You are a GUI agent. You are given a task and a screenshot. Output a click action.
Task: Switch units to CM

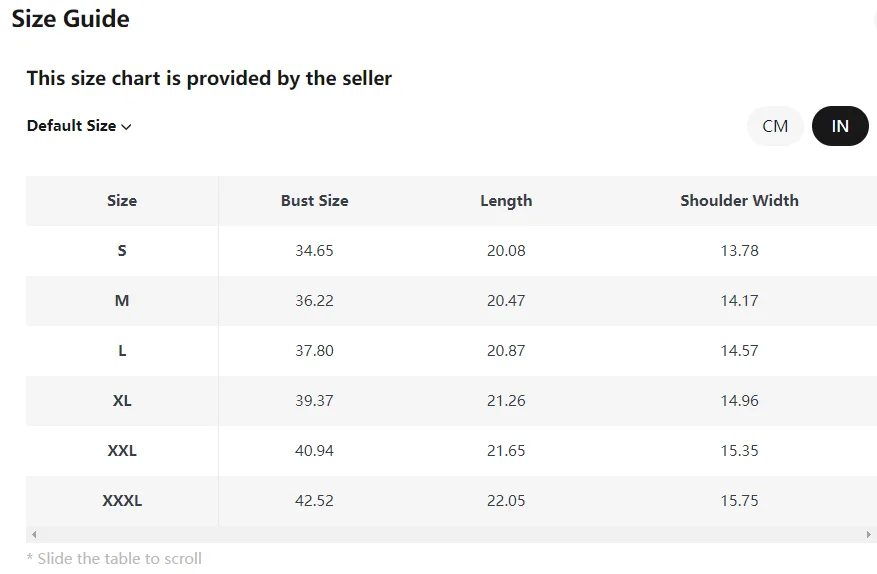[x=775, y=126]
